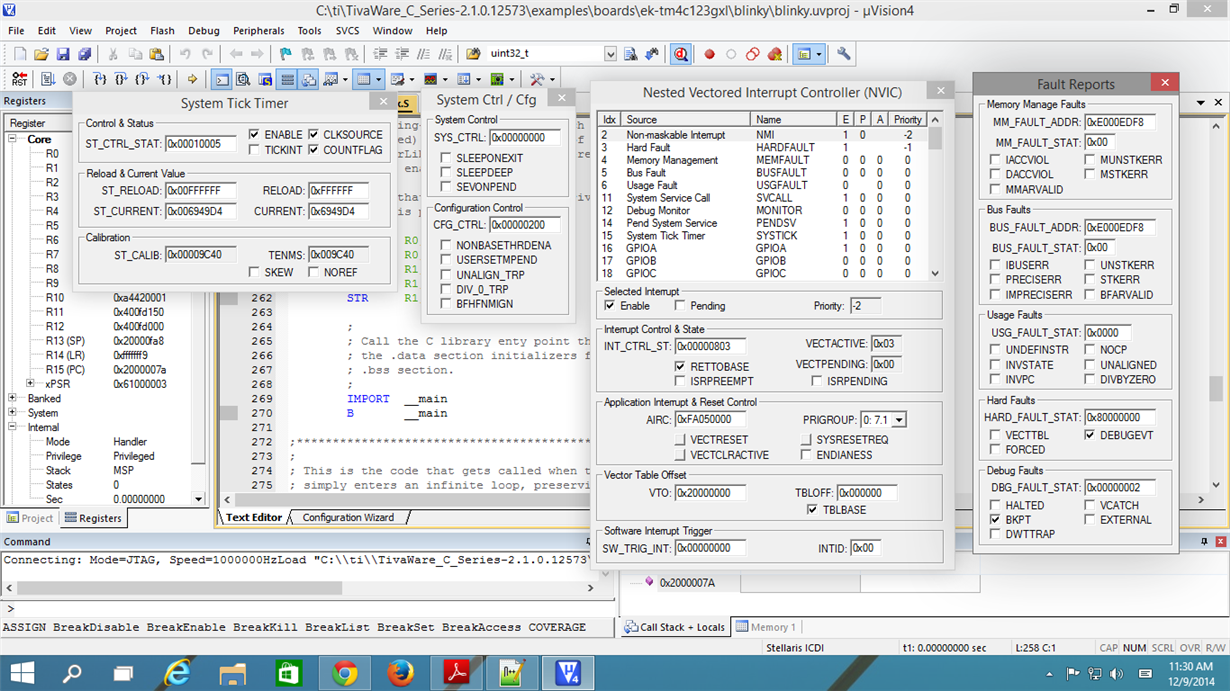Open Internet Explorer from the taskbar
The image size is (1230, 691).
(x=178, y=672)
